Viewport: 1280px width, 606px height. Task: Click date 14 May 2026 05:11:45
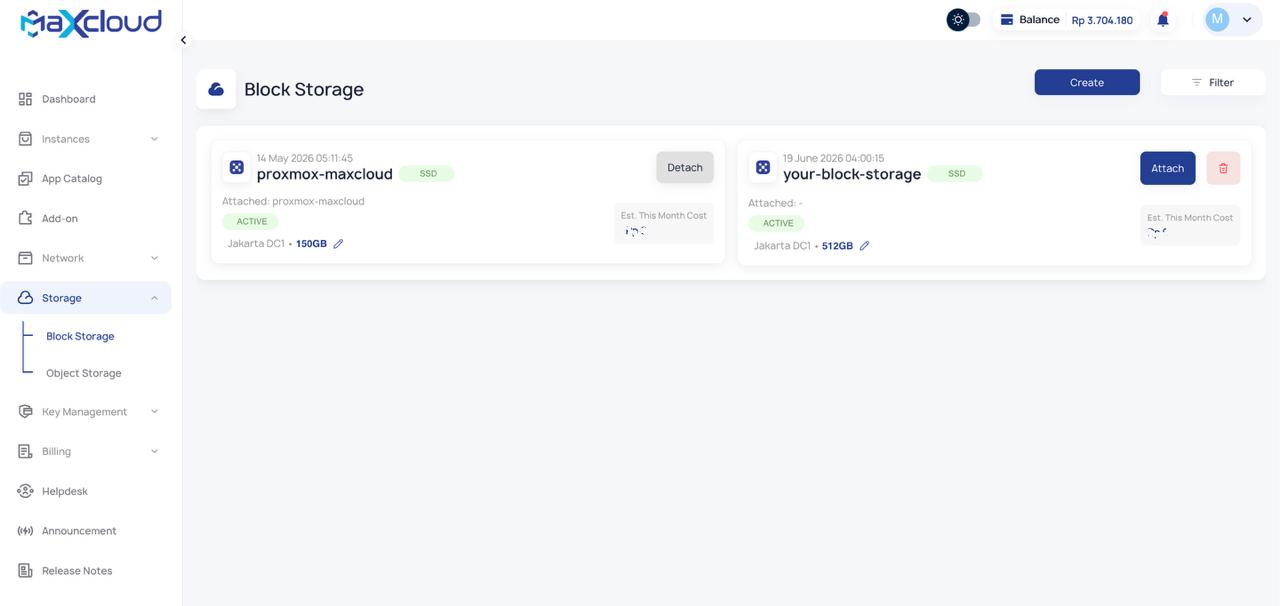point(304,158)
